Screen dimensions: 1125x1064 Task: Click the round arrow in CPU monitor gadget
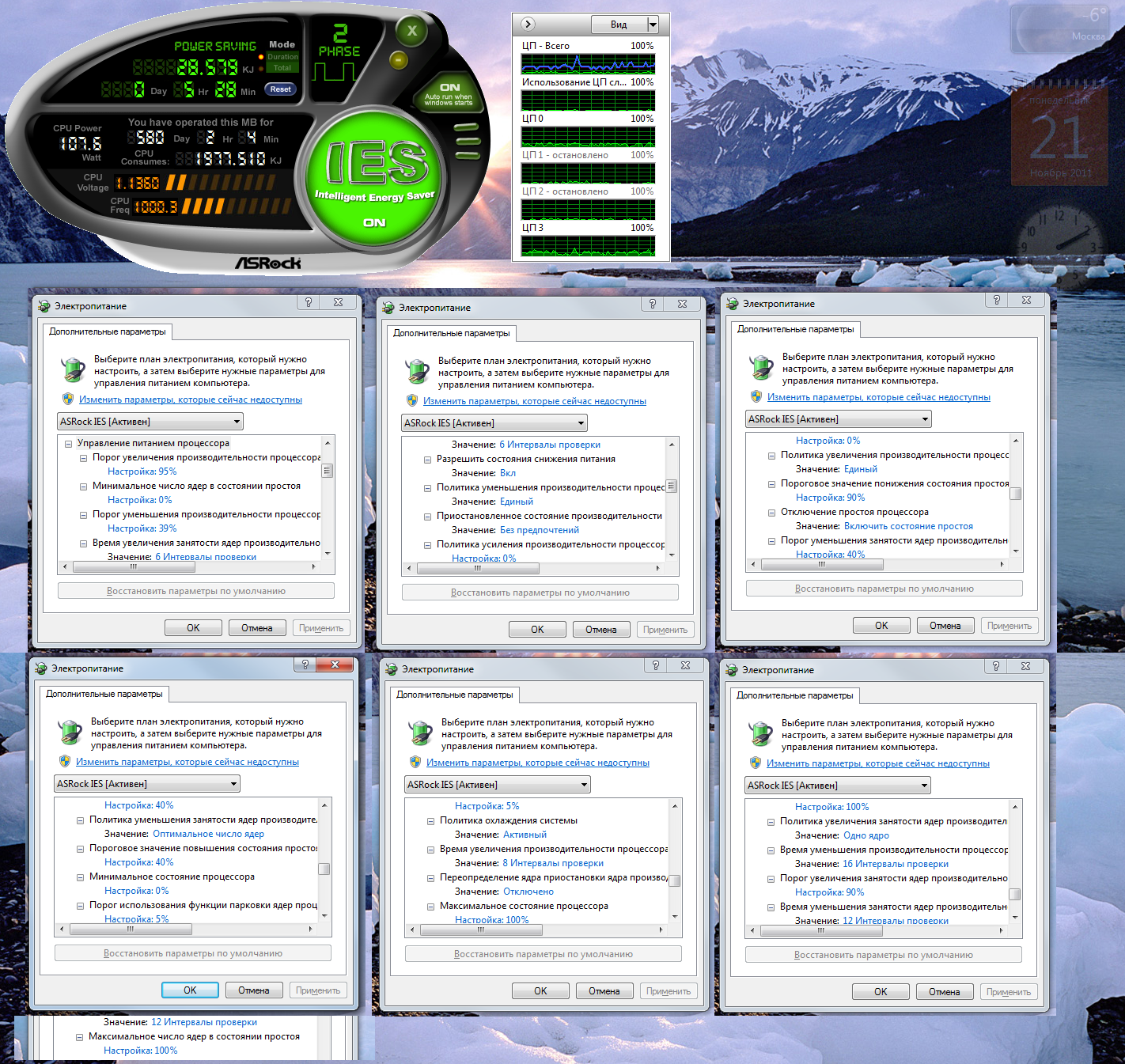[528, 25]
